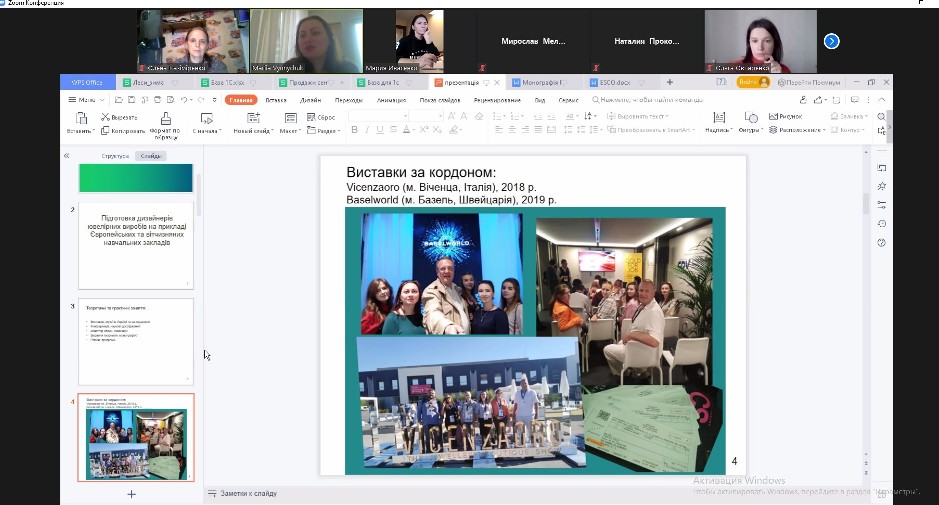Select the Format Painter brush icon
The image size is (939, 505).
tap(165, 117)
